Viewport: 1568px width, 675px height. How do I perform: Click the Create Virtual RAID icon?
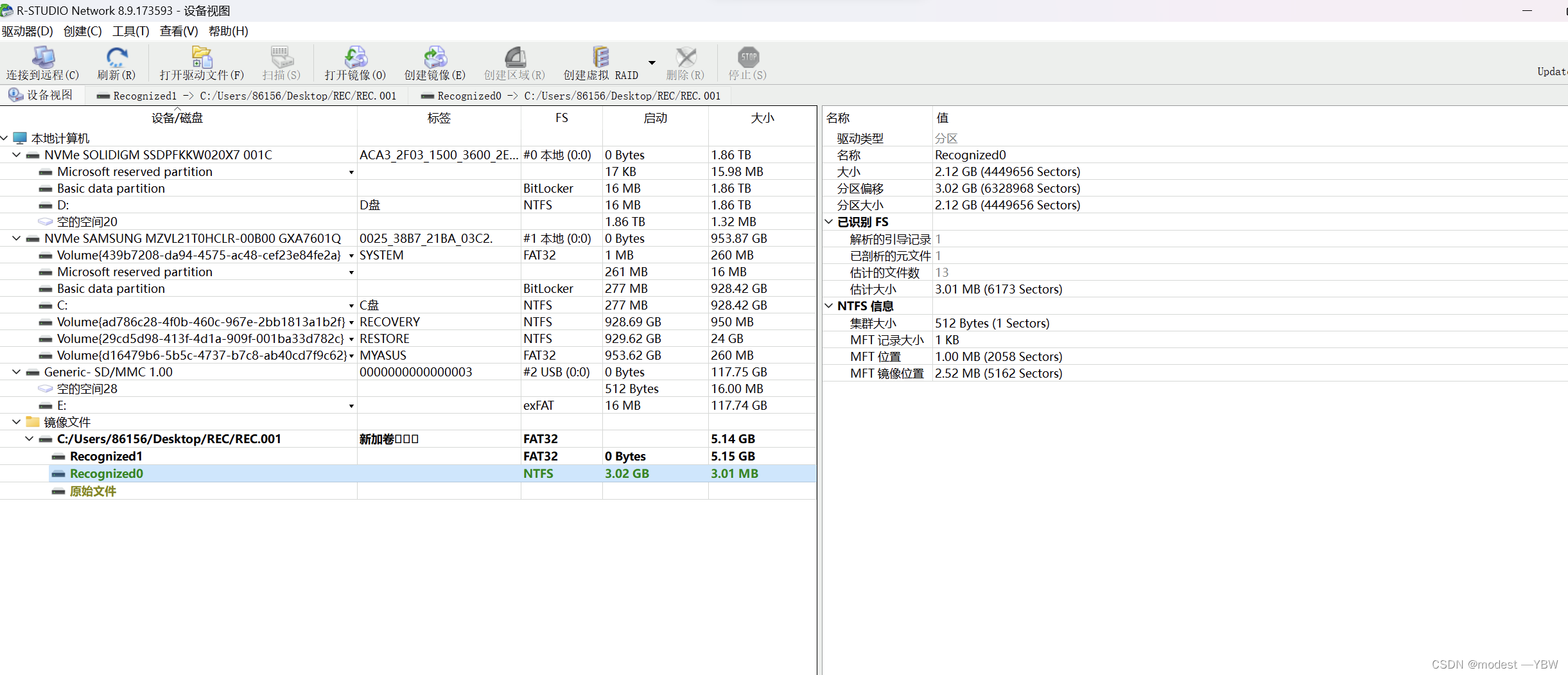[600, 57]
